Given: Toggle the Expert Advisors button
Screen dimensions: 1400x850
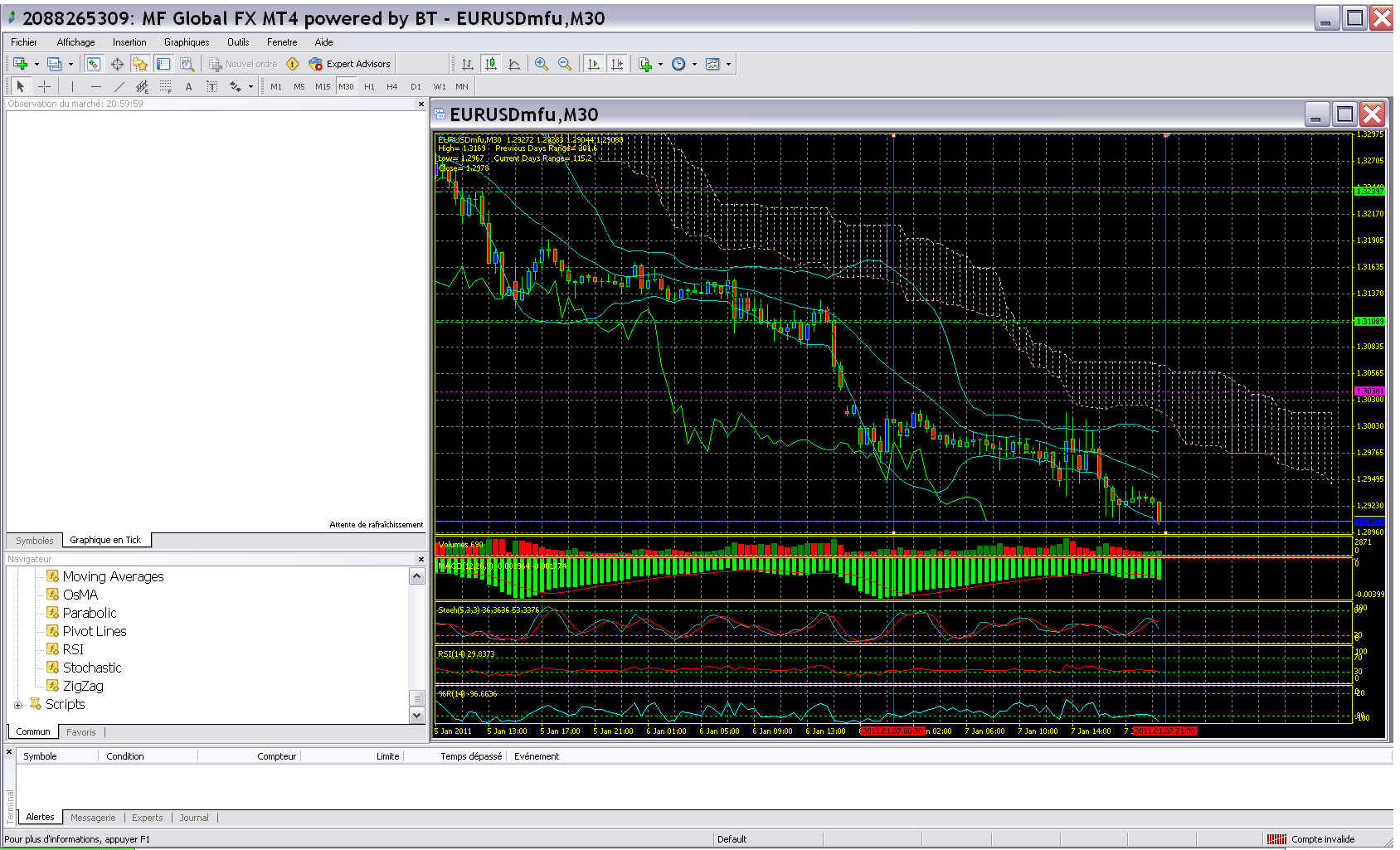Looking at the screenshot, I should click(349, 64).
